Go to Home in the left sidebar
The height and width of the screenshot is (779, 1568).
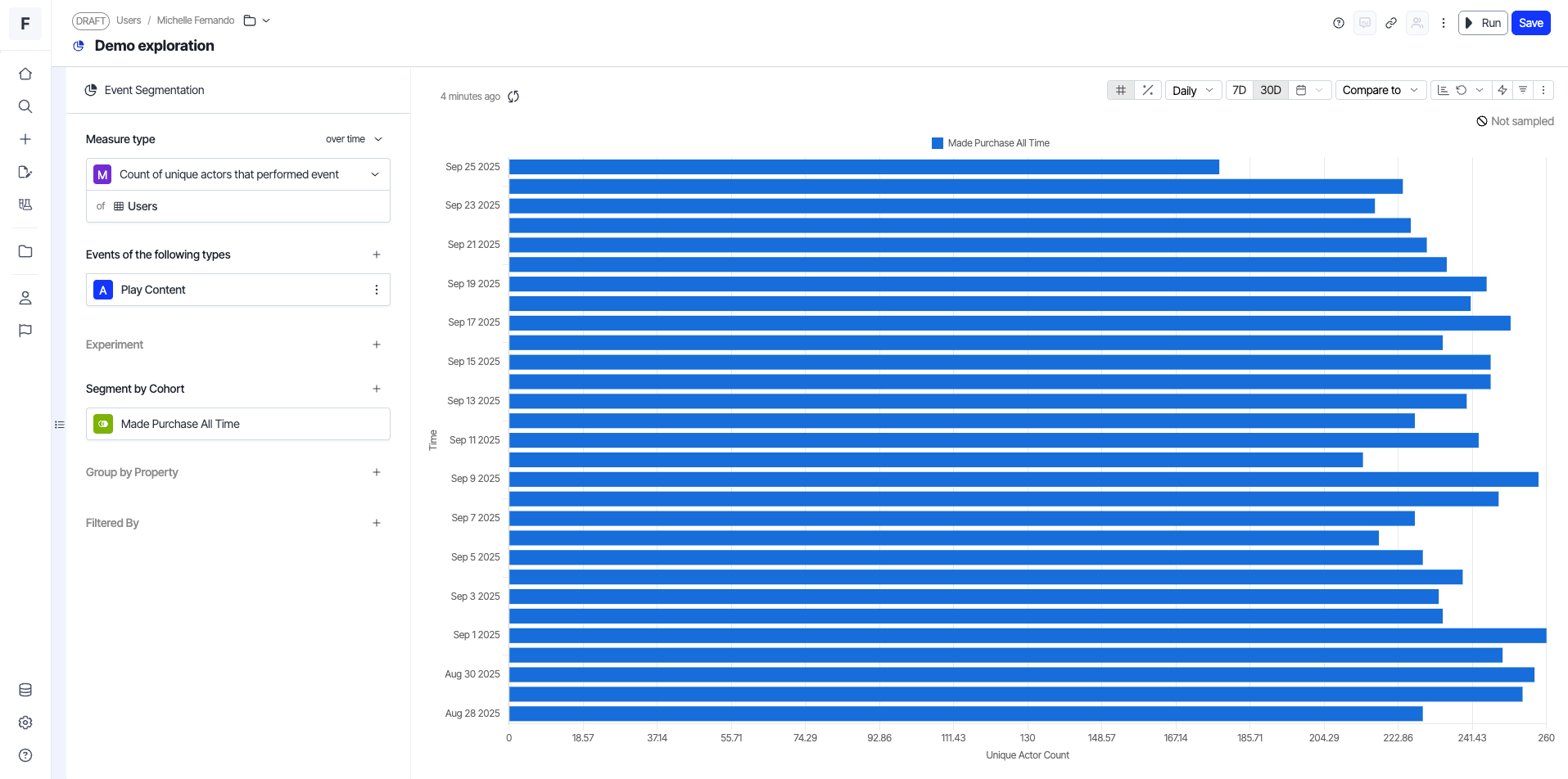point(25,74)
